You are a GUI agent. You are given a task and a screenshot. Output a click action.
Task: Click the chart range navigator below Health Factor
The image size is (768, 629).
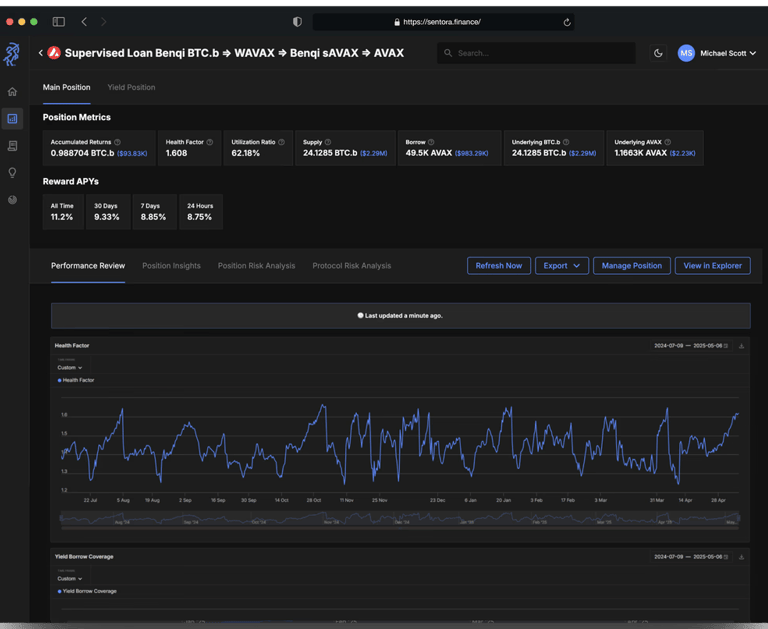coord(400,519)
